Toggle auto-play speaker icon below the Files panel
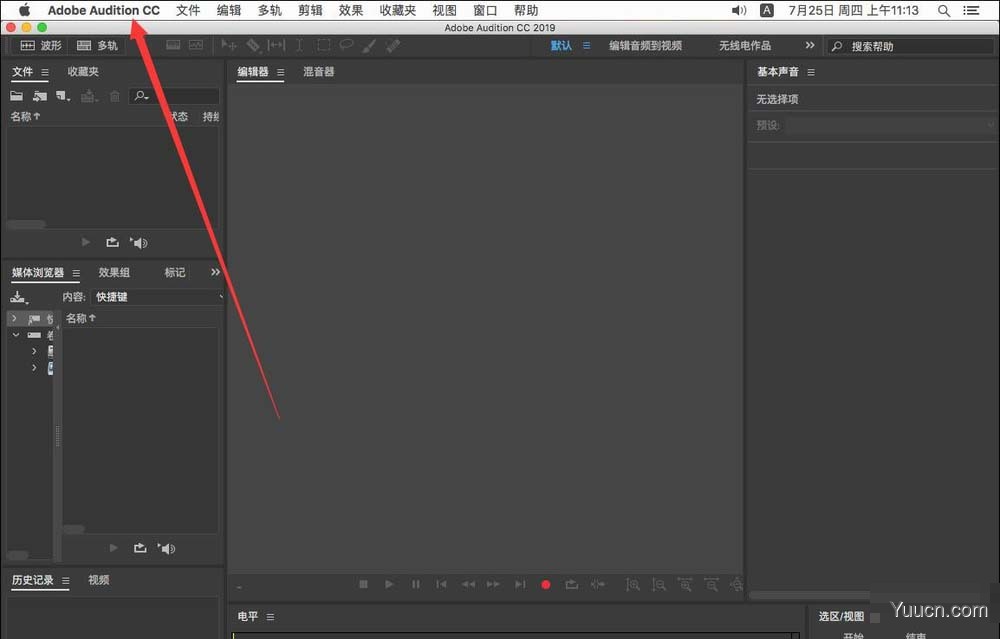 (x=139, y=242)
